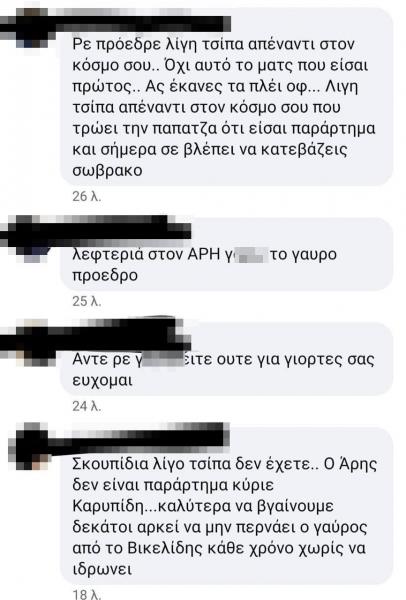Screen dimensions: 406x600
Task: Open pixelated avatar beside "λεφτεριά στον ΑΡΗ" comment
Action: (33, 239)
